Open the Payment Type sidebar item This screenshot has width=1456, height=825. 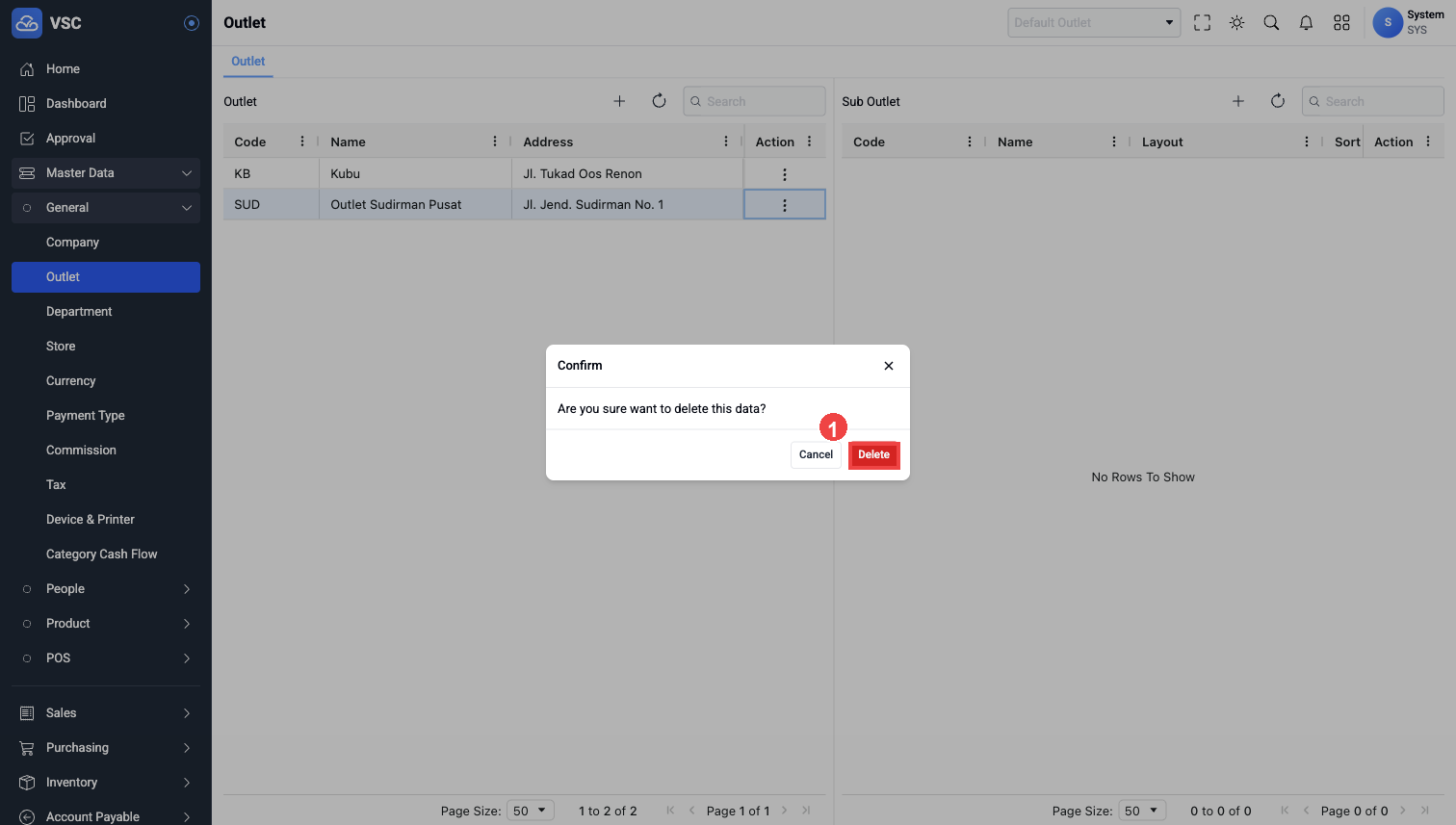(106, 416)
